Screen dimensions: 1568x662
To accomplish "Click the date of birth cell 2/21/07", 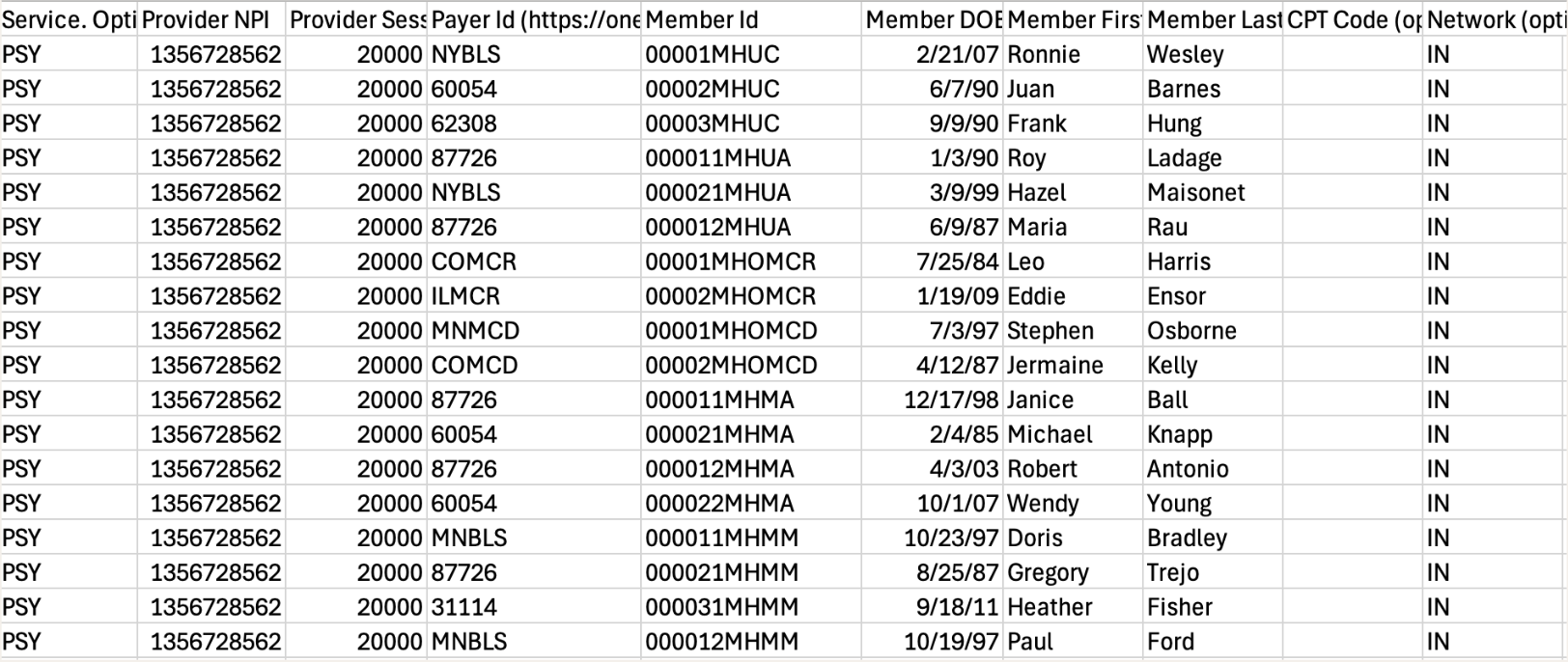I will (x=932, y=54).
